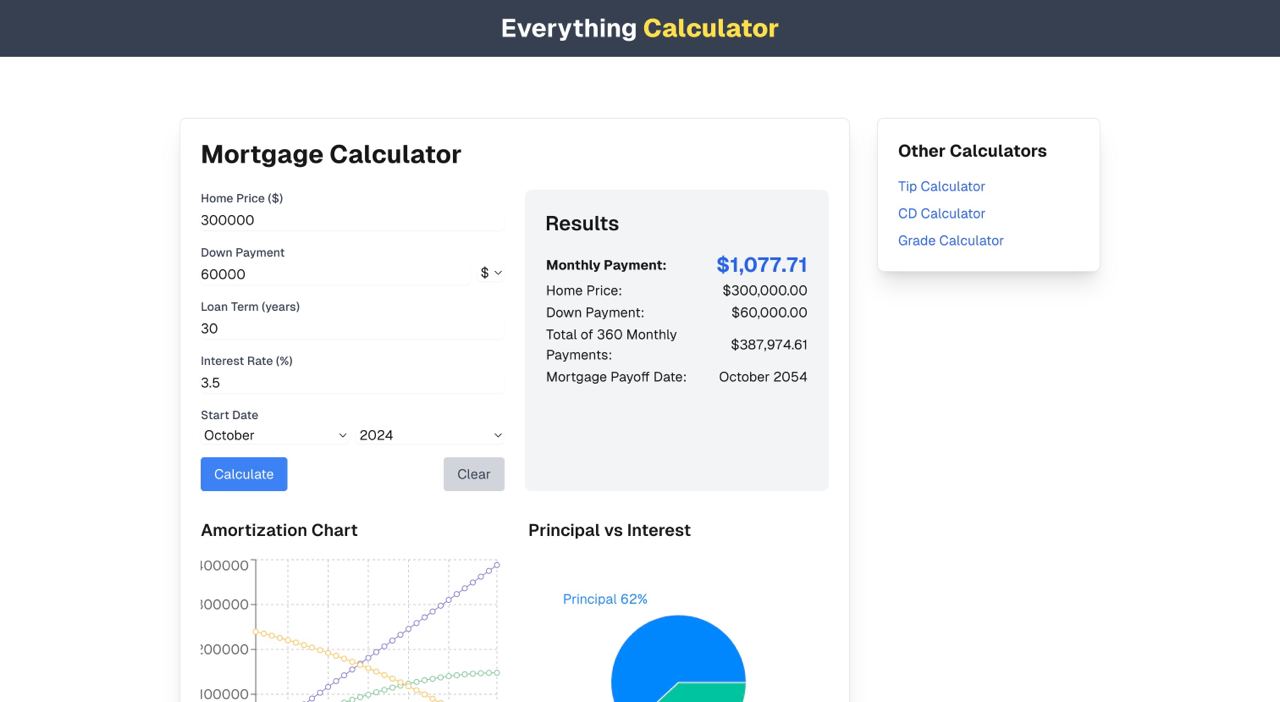
Task: Open the 2024 start year dropdown
Action: pyautogui.click(x=430, y=435)
